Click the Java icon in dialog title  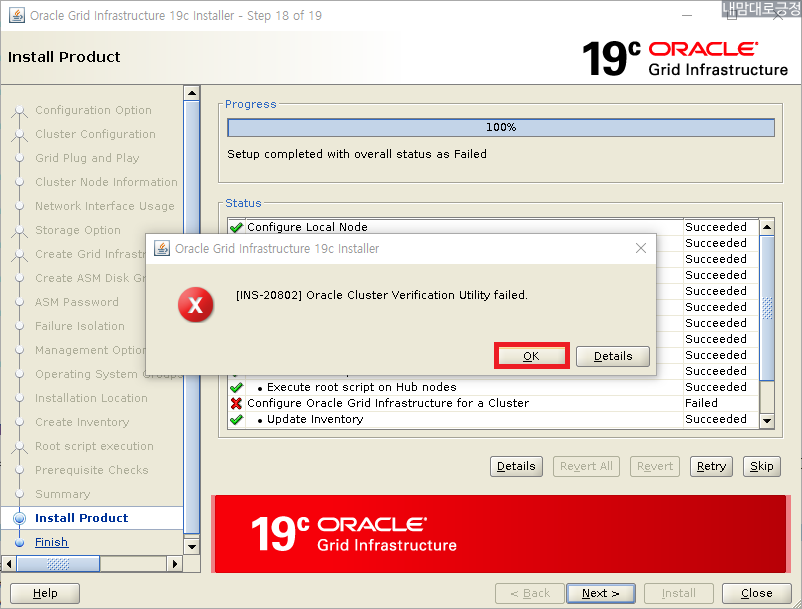coord(162,249)
